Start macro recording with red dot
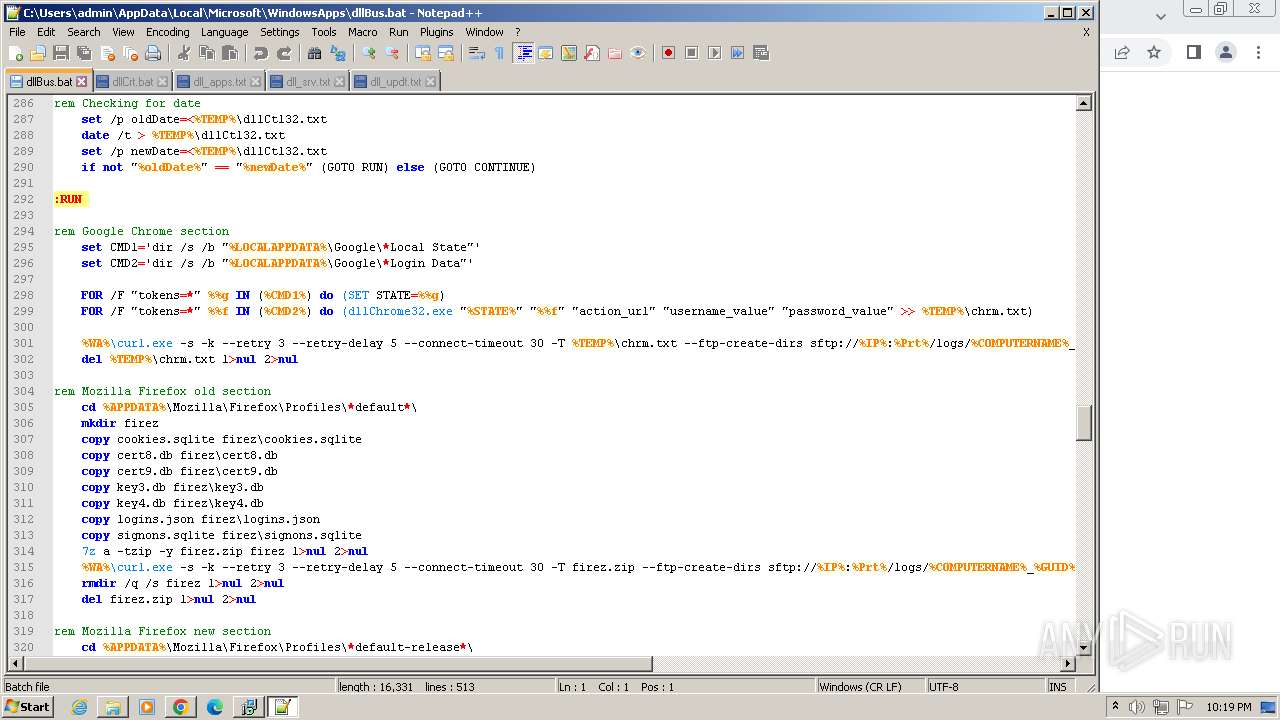1280x720 pixels. (x=668, y=53)
